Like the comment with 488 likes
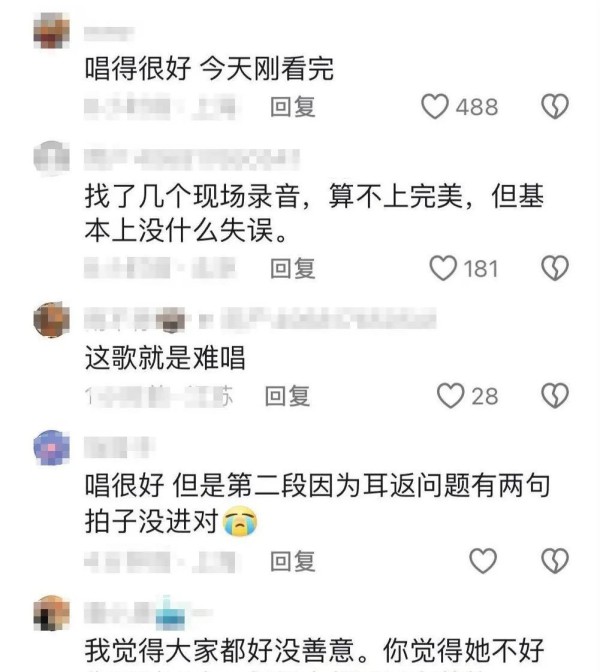The height and width of the screenshot is (672, 600). click(435, 106)
